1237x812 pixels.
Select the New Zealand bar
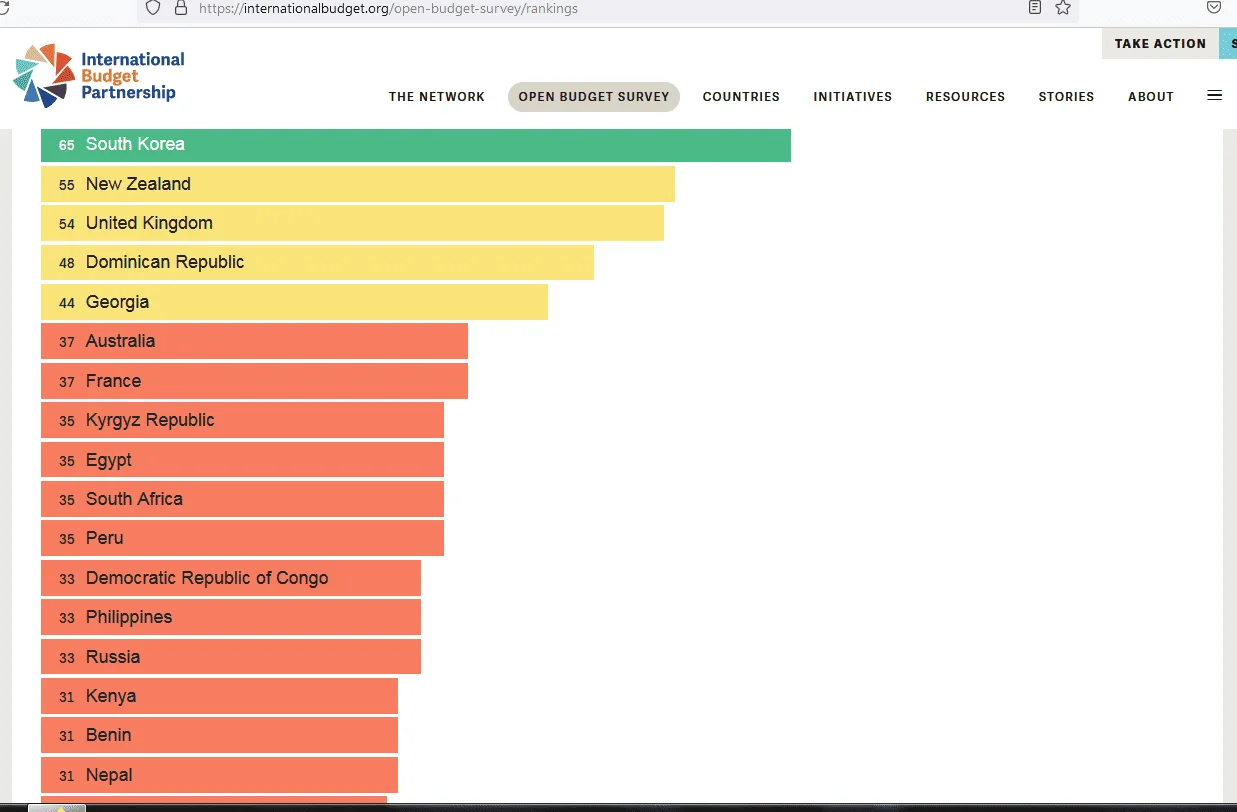coord(358,184)
